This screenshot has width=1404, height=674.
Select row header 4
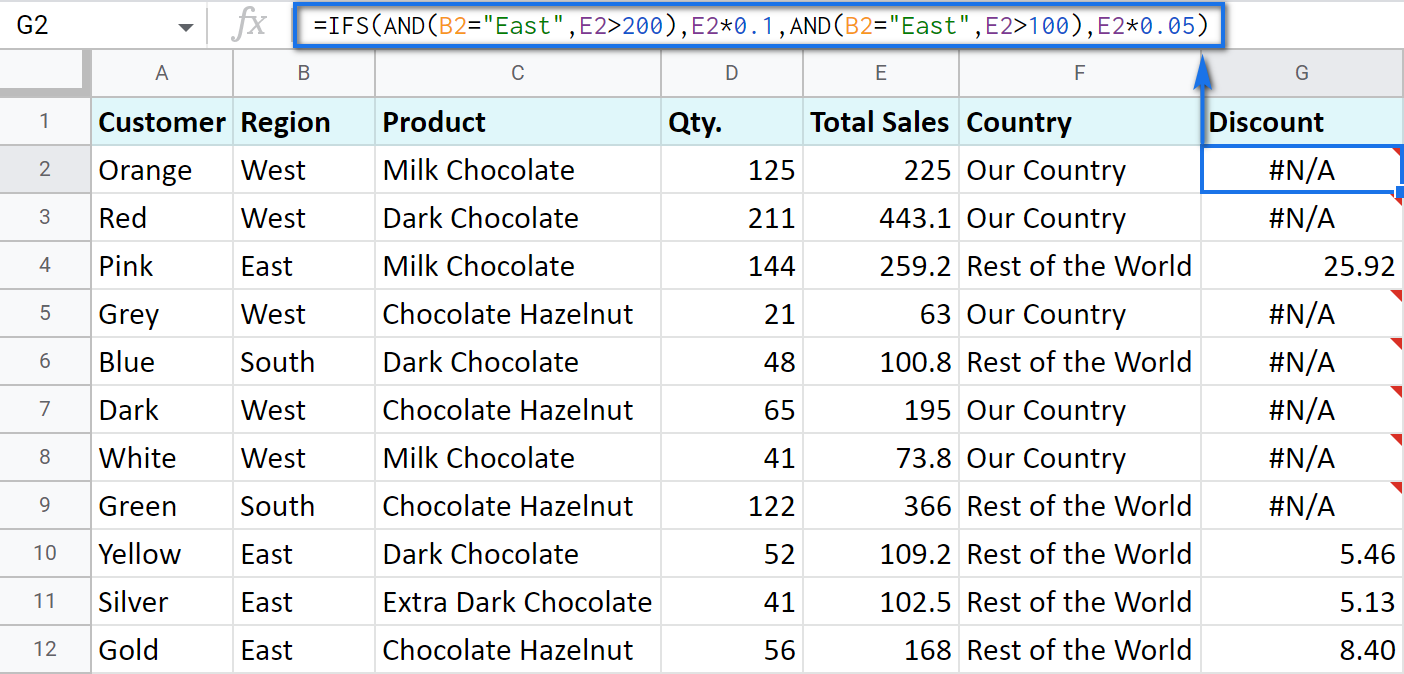pos(45,265)
